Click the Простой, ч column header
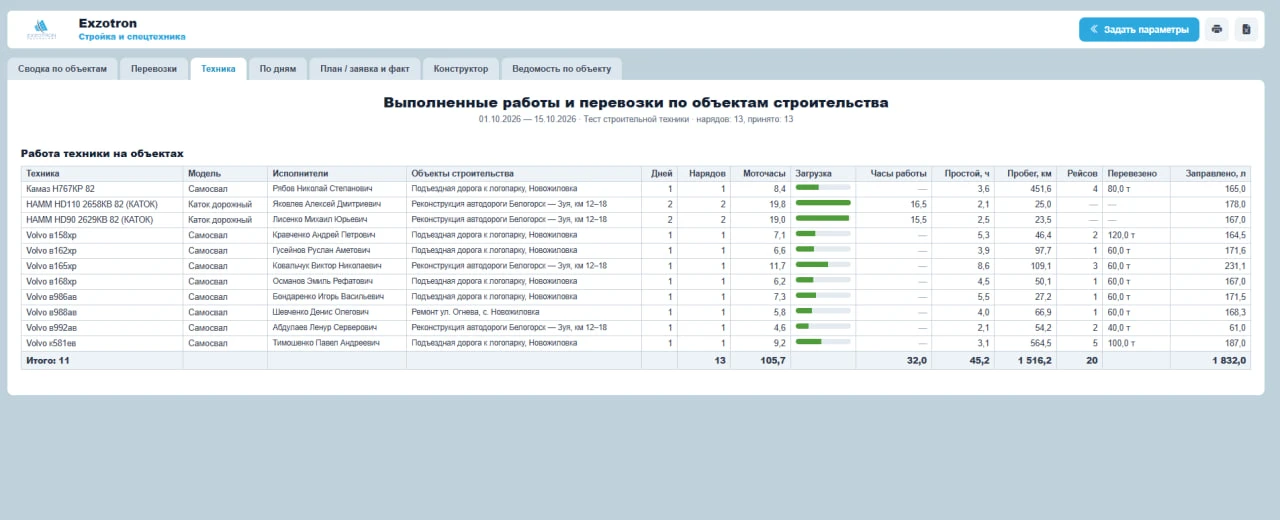1280x520 pixels. click(x=963, y=173)
